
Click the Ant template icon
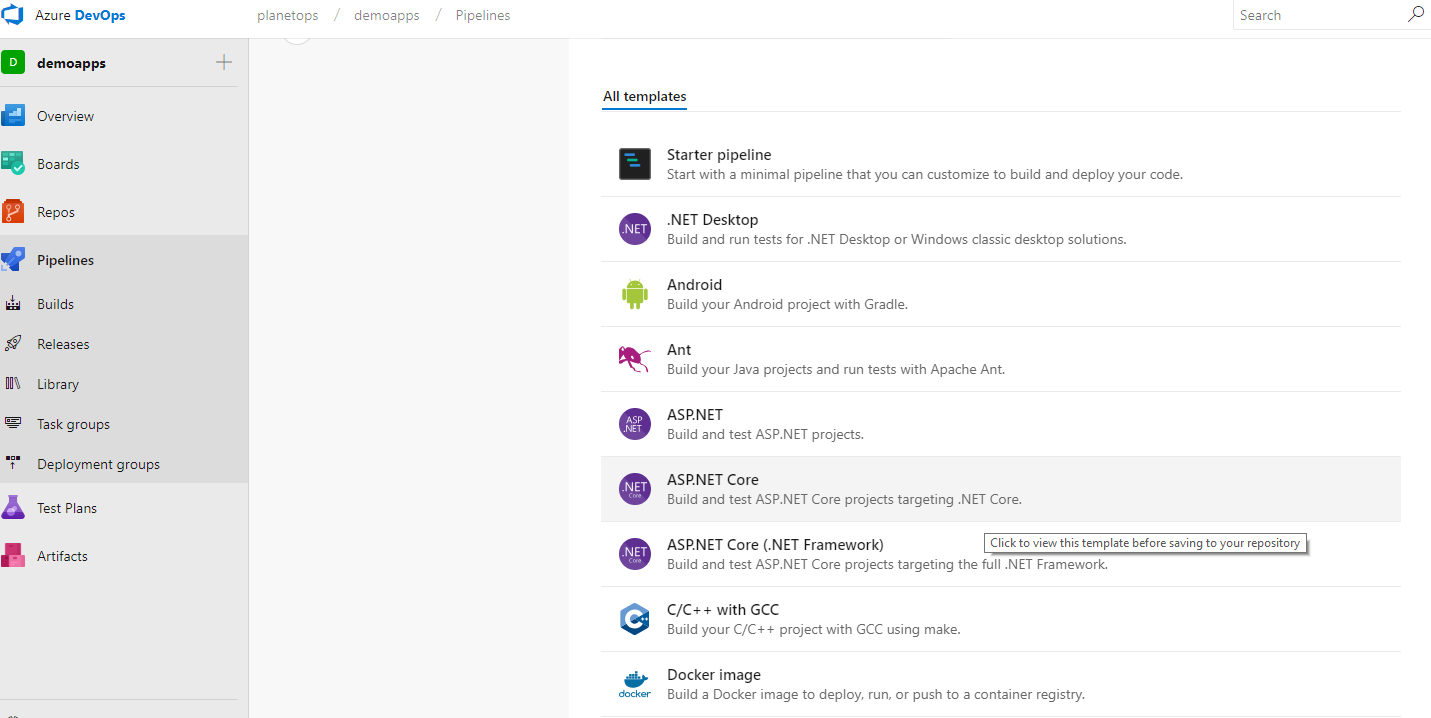[635, 358]
